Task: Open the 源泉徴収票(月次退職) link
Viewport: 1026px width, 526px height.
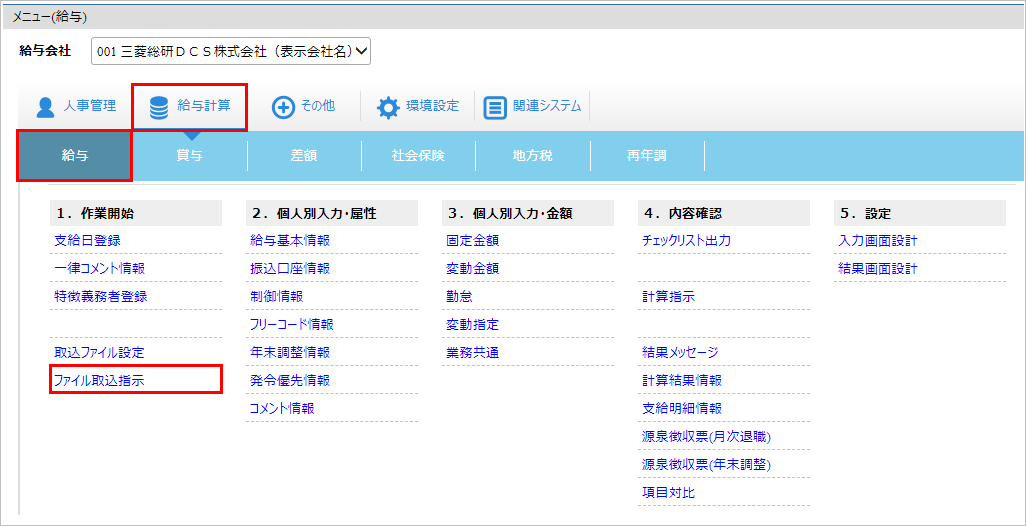Action: (707, 436)
